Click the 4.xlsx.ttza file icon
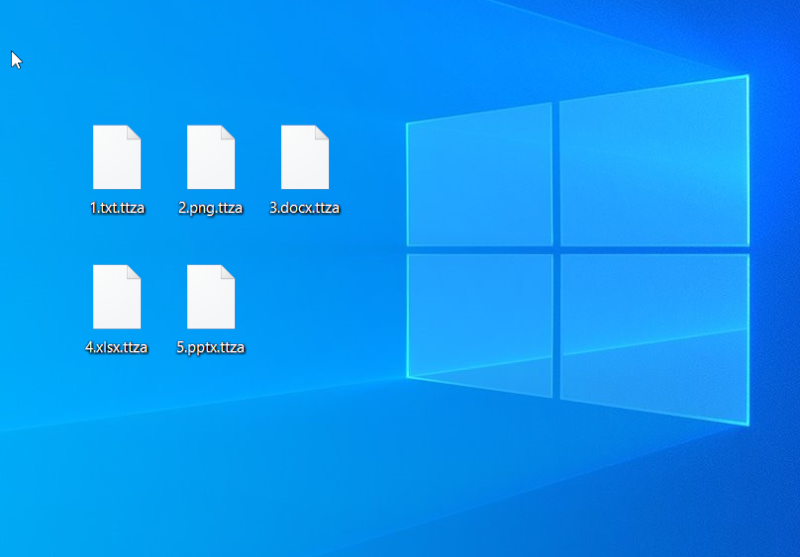 coord(117,297)
